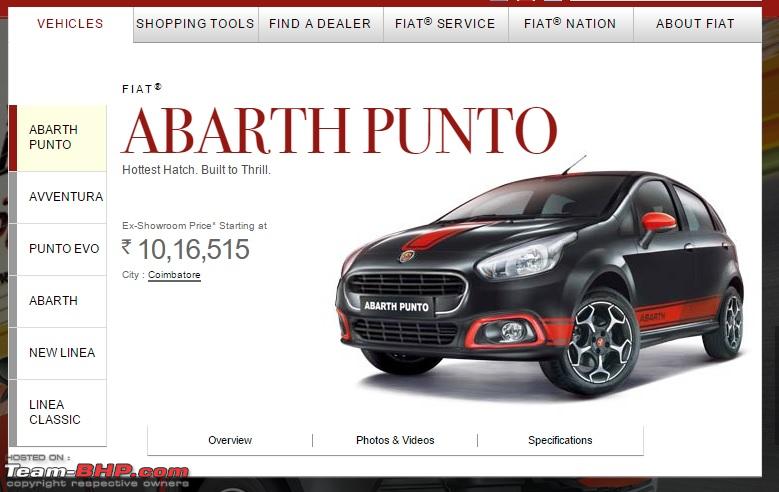Open the Vehicles menu tab
Image resolution: width=779 pixels, height=492 pixels.
(x=70, y=23)
